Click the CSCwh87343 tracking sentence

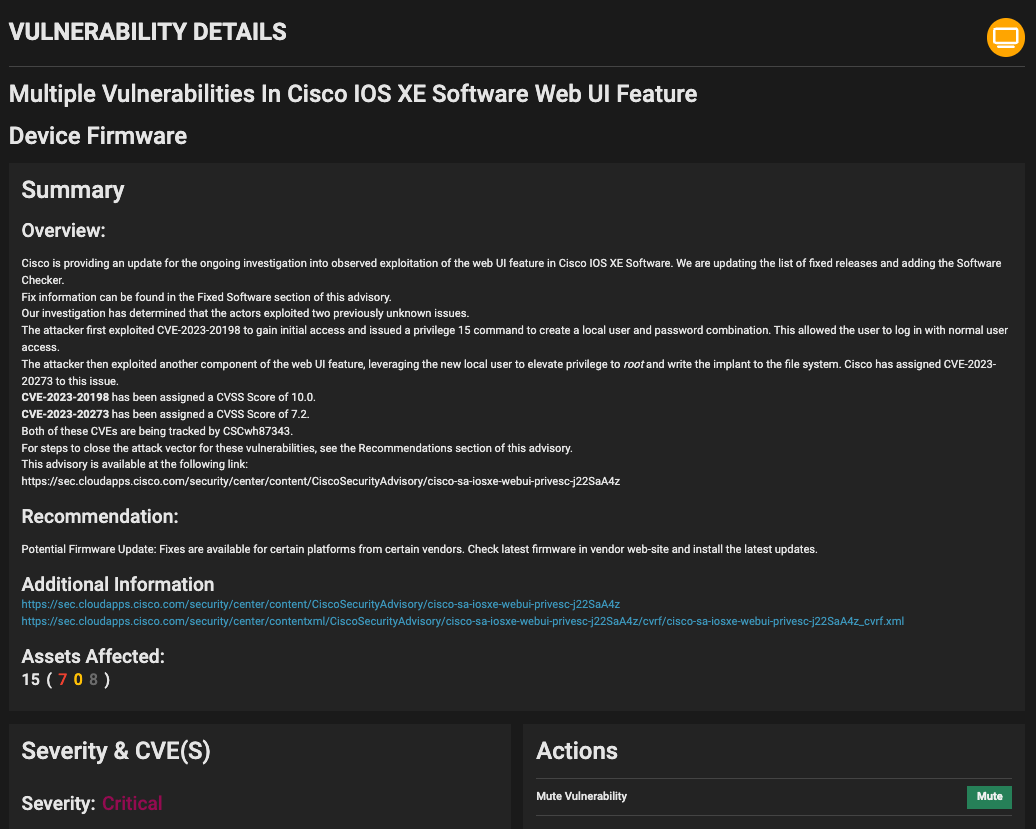pyautogui.click(x=157, y=431)
